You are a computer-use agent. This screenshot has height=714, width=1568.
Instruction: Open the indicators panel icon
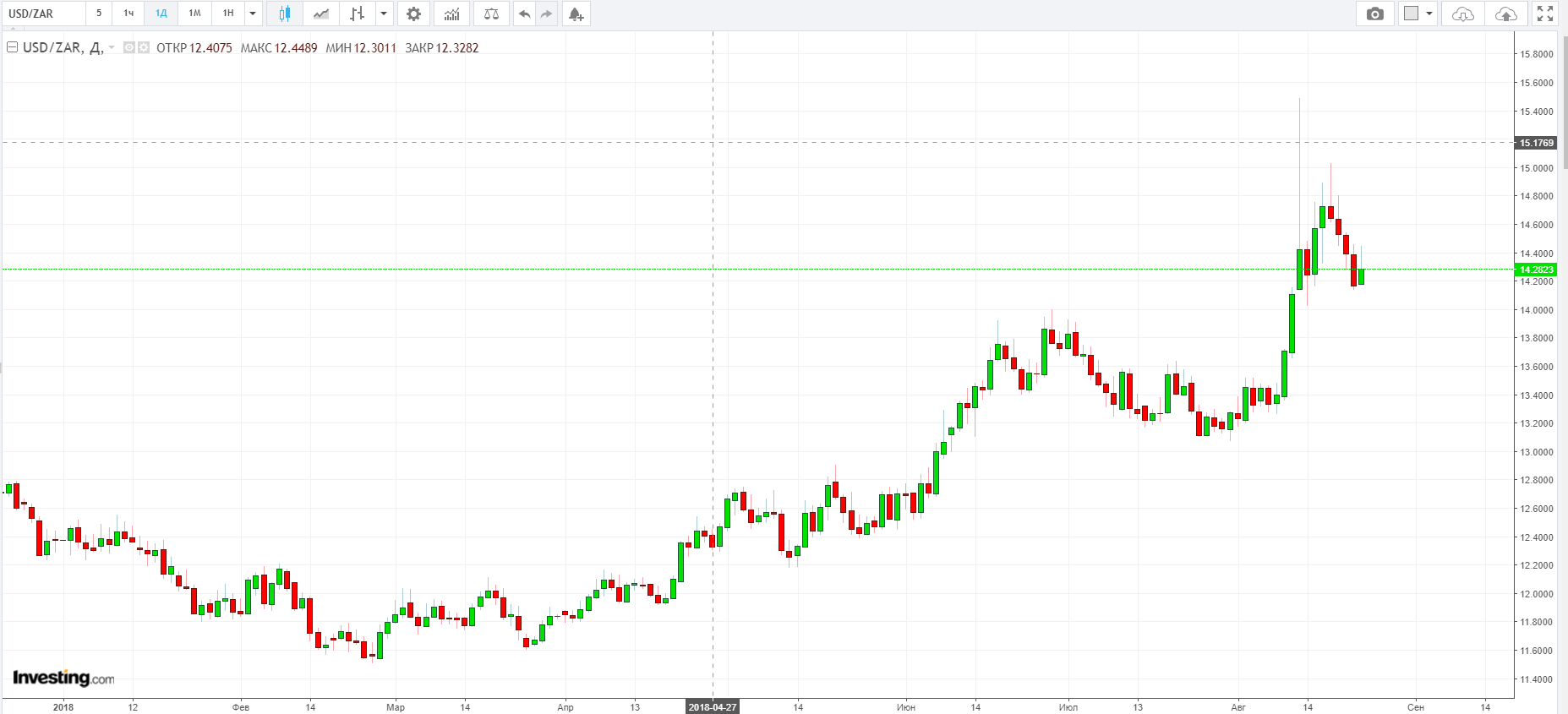452,14
